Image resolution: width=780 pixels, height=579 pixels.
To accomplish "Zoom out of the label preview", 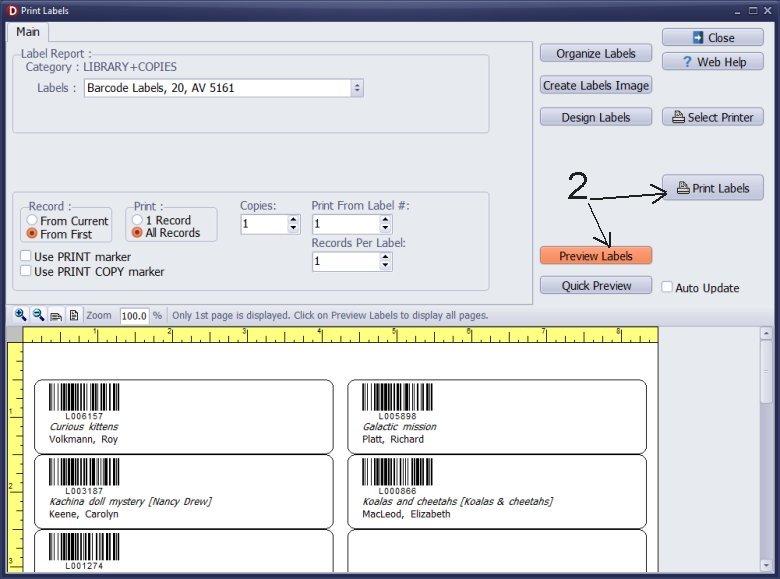I will click(38, 315).
